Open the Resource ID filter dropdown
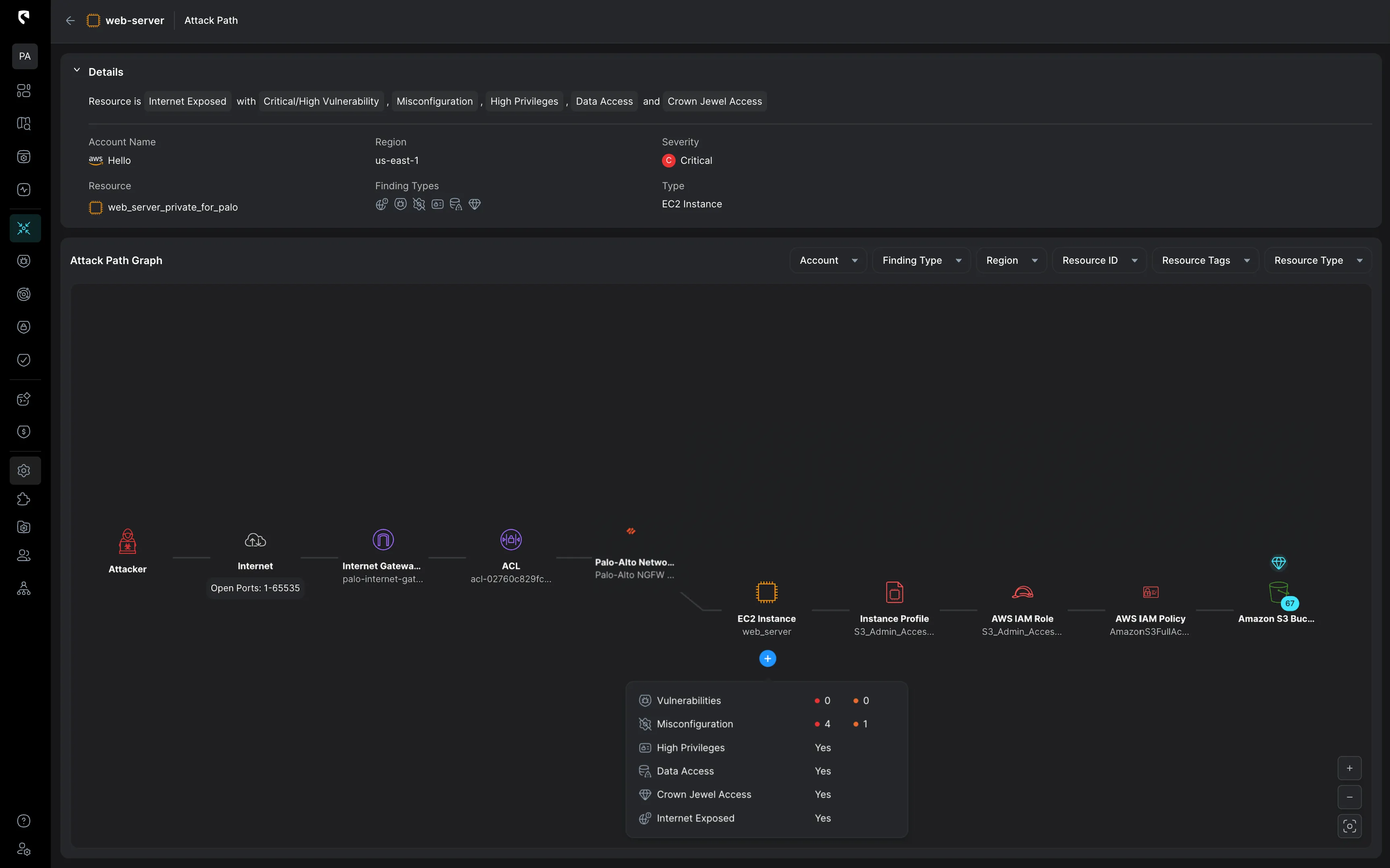The width and height of the screenshot is (1390, 868). (x=1100, y=260)
